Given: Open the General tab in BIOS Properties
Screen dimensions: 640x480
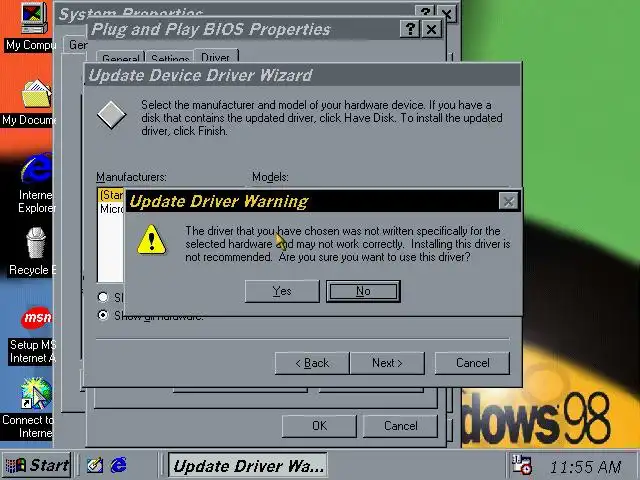Looking at the screenshot, I should [120, 58].
